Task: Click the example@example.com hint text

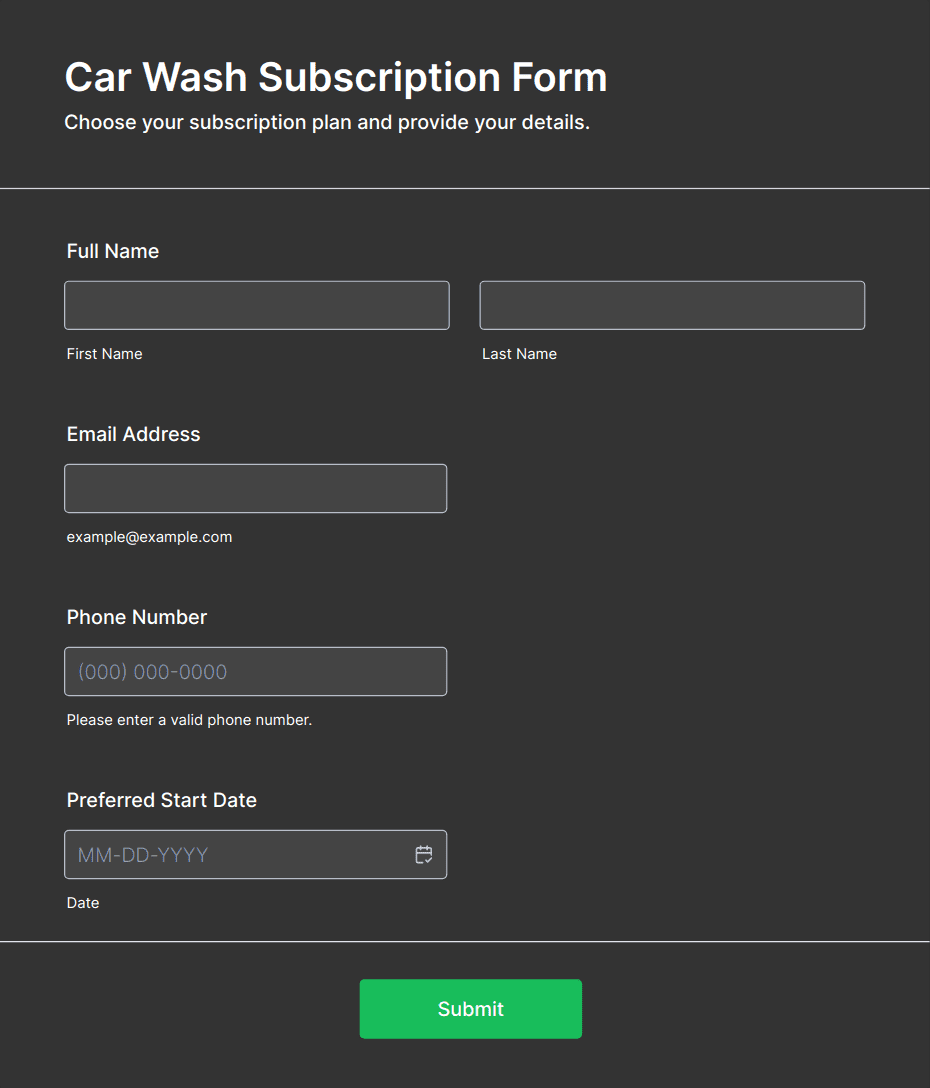Action: 149,537
